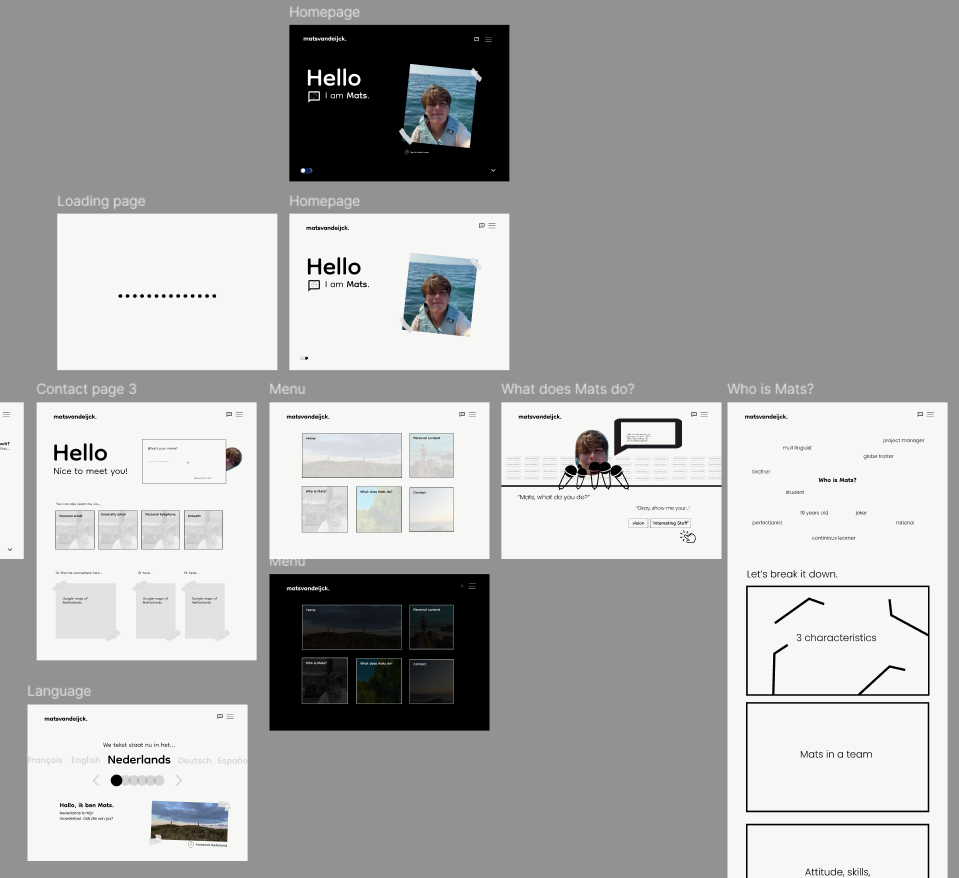Click the loading dots progress indicator
The width and height of the screenshot is (959, 878).
(167, 296)
